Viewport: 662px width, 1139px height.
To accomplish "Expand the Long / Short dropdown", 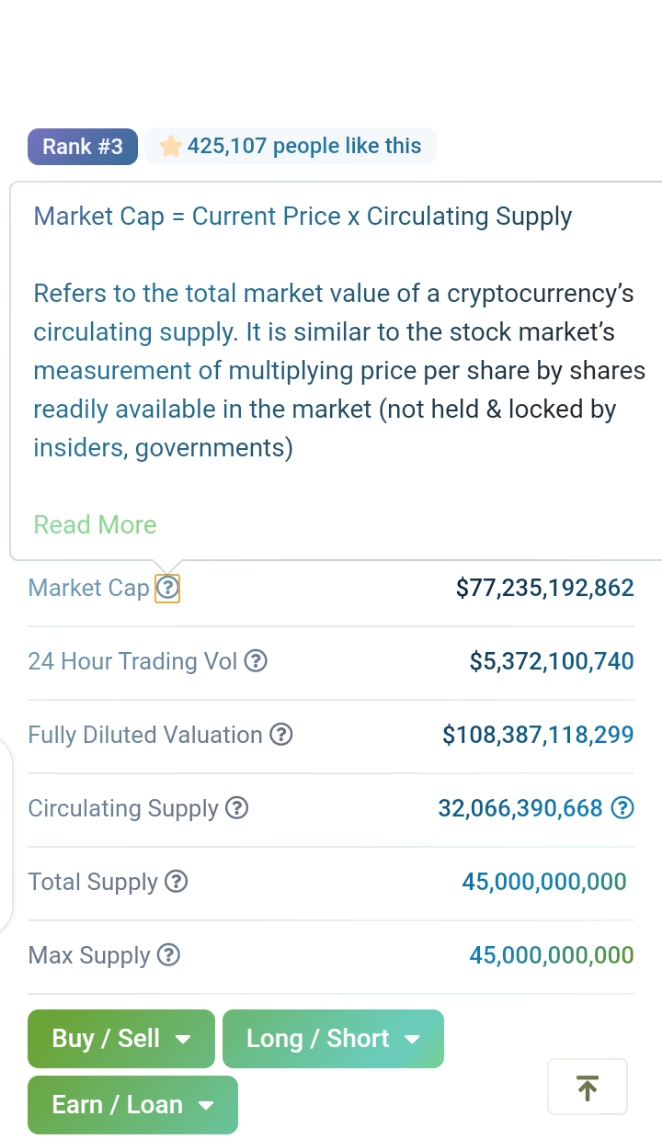I will (333, 1039).
